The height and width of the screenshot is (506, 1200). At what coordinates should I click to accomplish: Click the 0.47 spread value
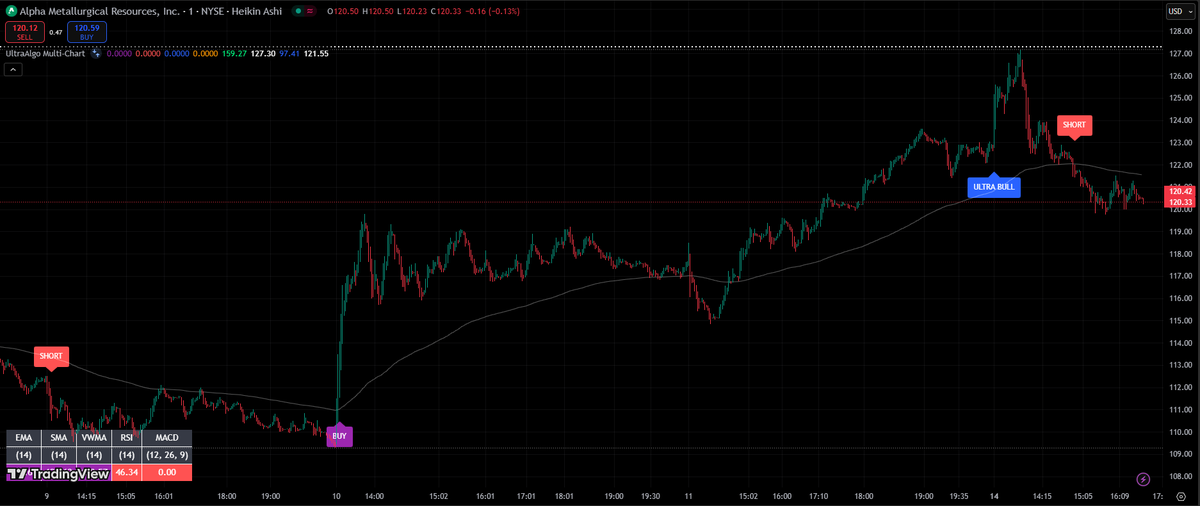click(x=56, y=32)
